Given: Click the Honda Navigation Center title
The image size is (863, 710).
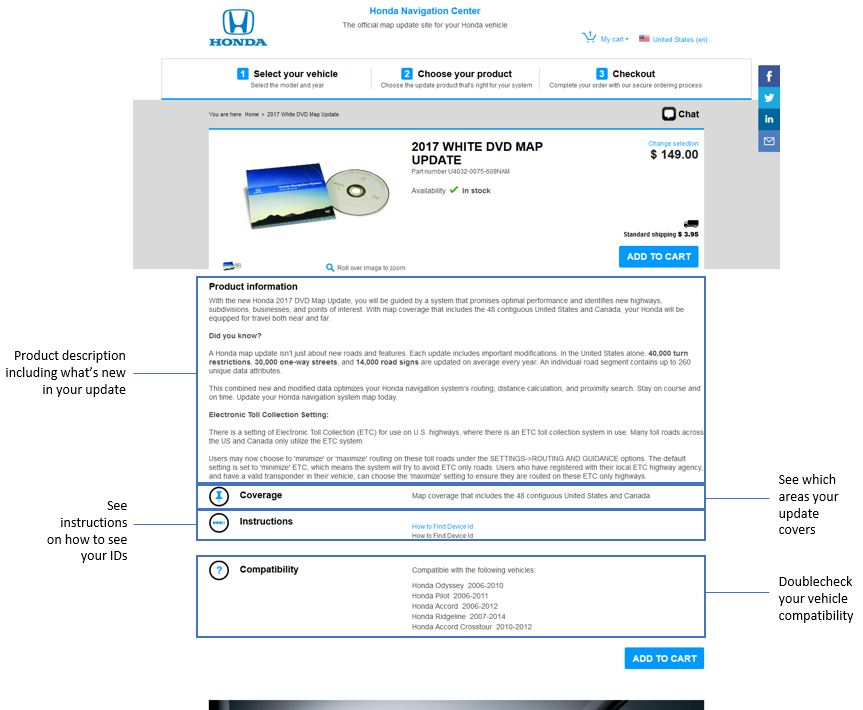Looking at the screenshot, I should pyautogui.click(x=425, y=11).
